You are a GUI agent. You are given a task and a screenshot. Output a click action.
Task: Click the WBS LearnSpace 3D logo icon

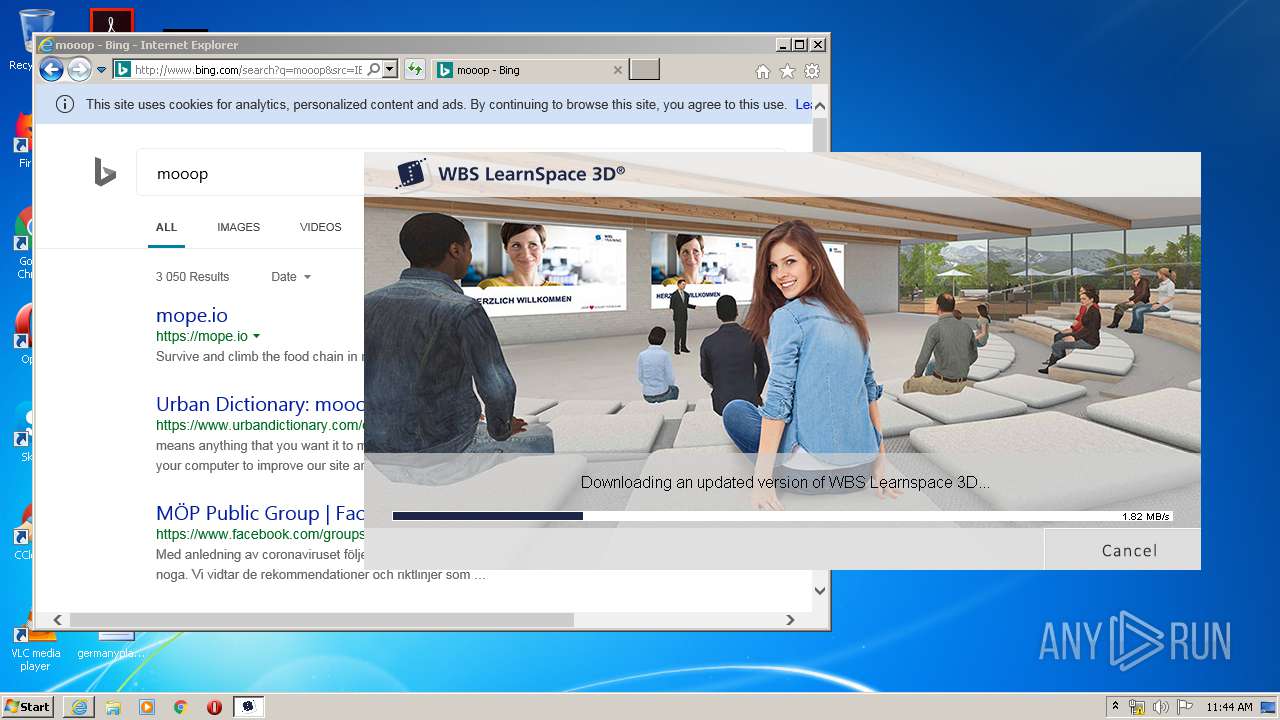412,173
